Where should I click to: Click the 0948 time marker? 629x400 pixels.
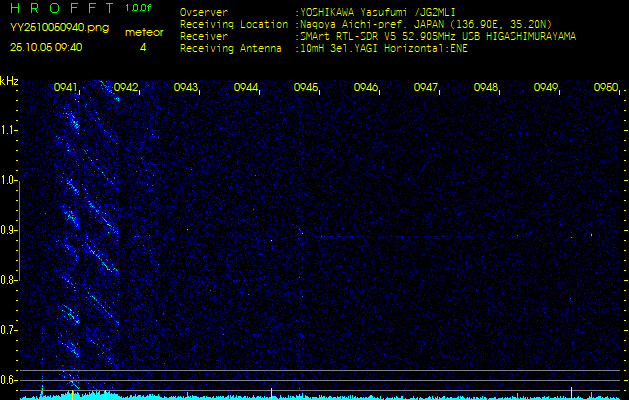click(485, 87)
